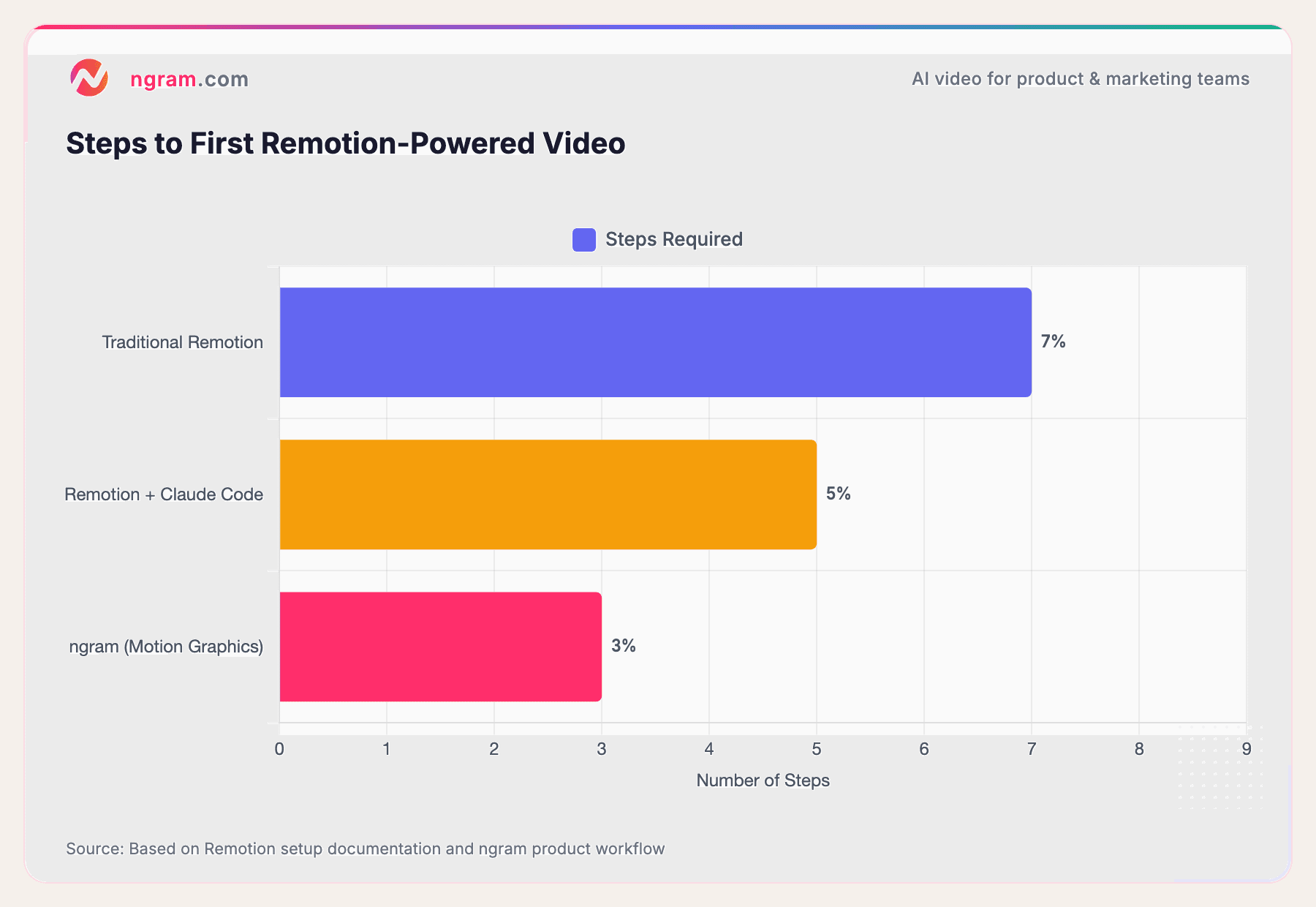Screen dimensions: 1316x907
Task: Click the 'ngram (Motion Graphics)' axis label
Action: point(167,647)
